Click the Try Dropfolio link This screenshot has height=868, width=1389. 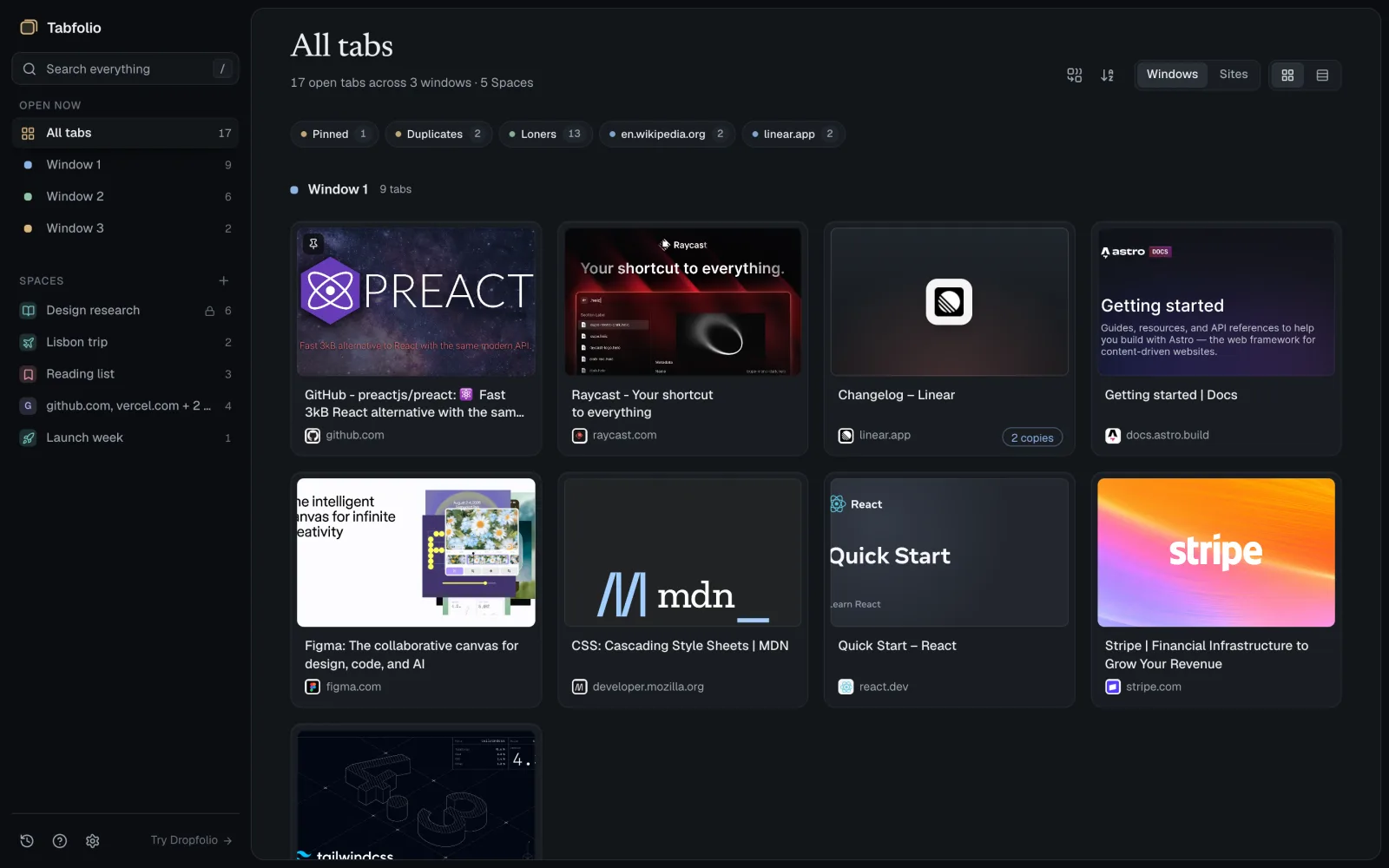(191, 840)
